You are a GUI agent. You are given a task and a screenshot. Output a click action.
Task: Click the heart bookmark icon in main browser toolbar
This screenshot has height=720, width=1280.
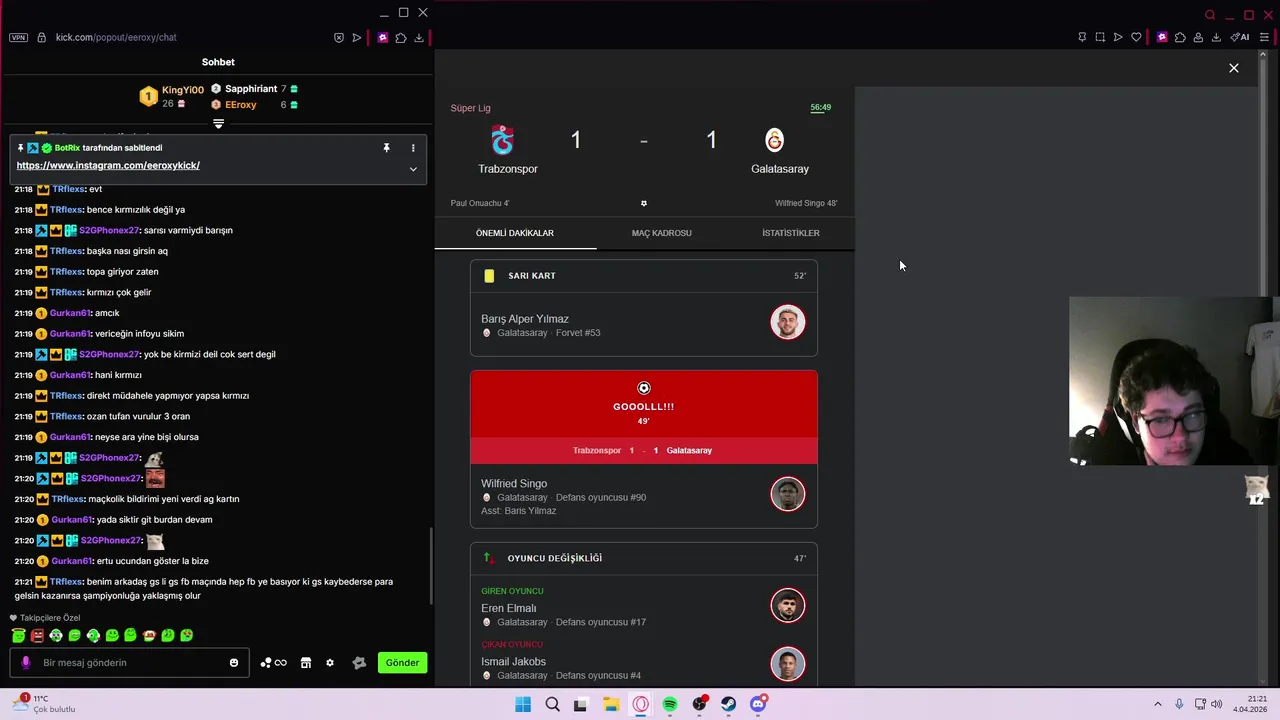click(x=1136, y=38)
